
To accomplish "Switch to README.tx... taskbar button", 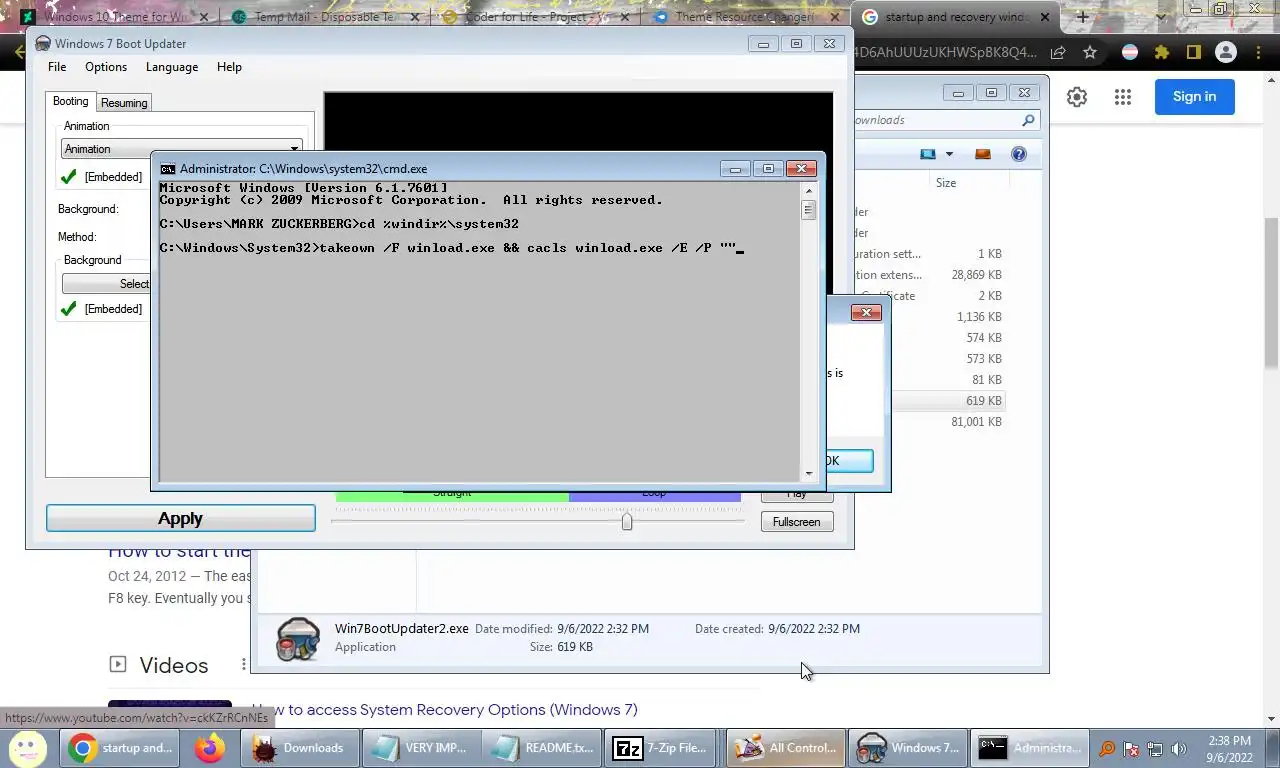I will point(541,748).
